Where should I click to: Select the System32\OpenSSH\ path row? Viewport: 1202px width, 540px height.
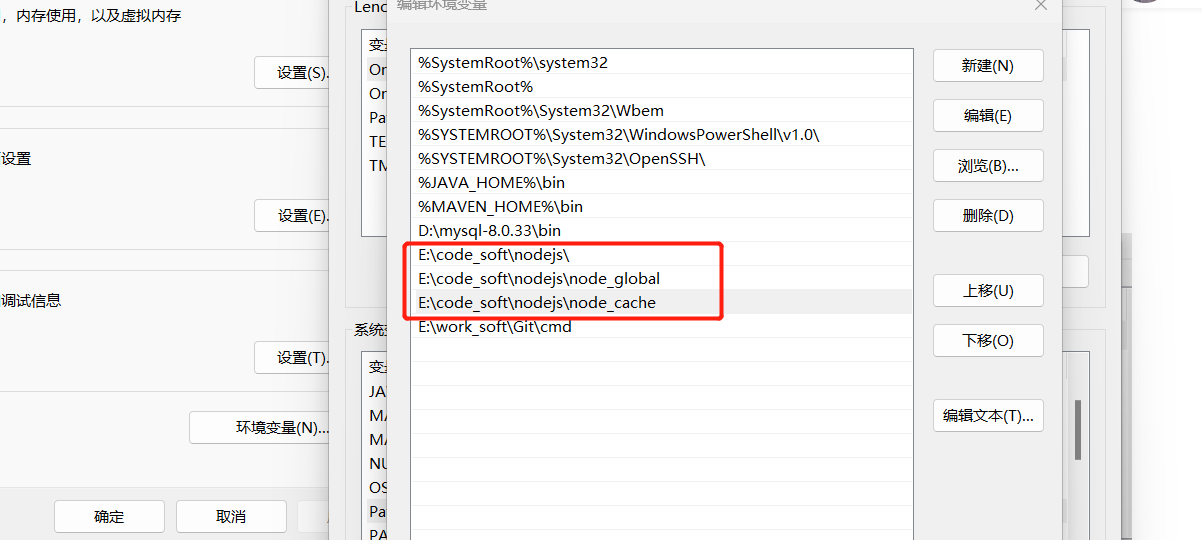[662, 159]
